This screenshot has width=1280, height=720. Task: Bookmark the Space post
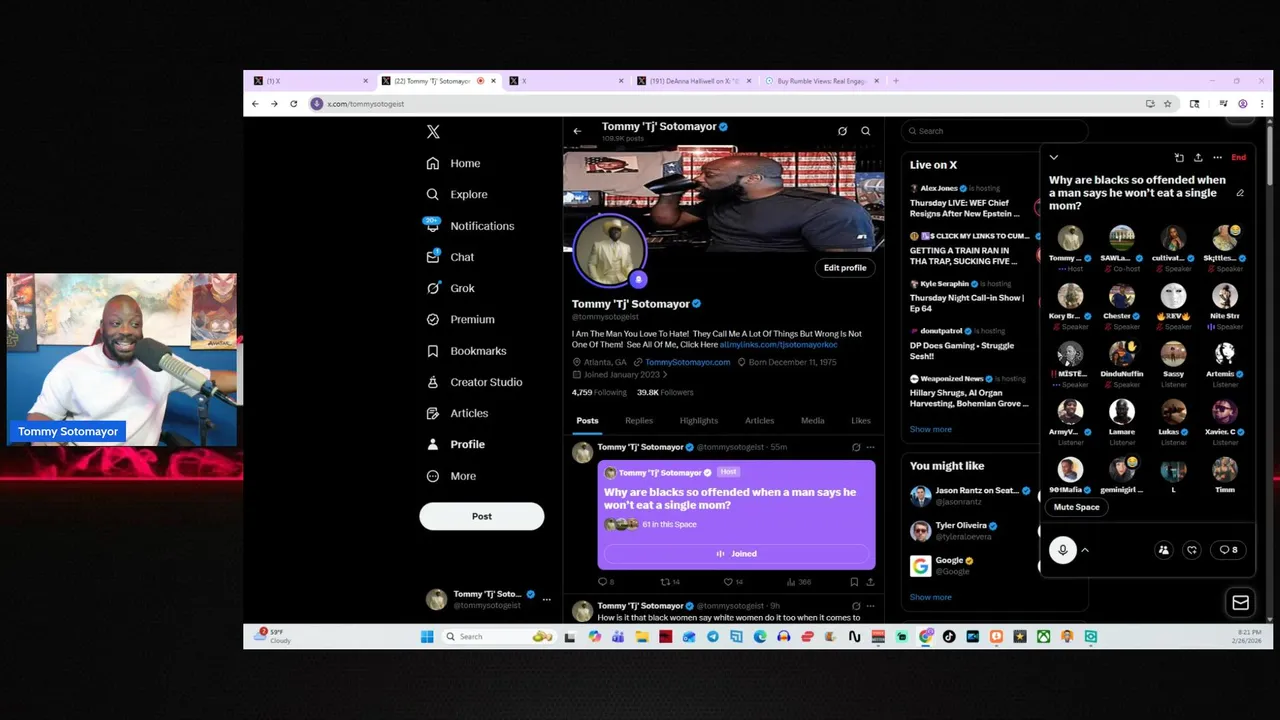pyautogui.click(x=853, y=581)
